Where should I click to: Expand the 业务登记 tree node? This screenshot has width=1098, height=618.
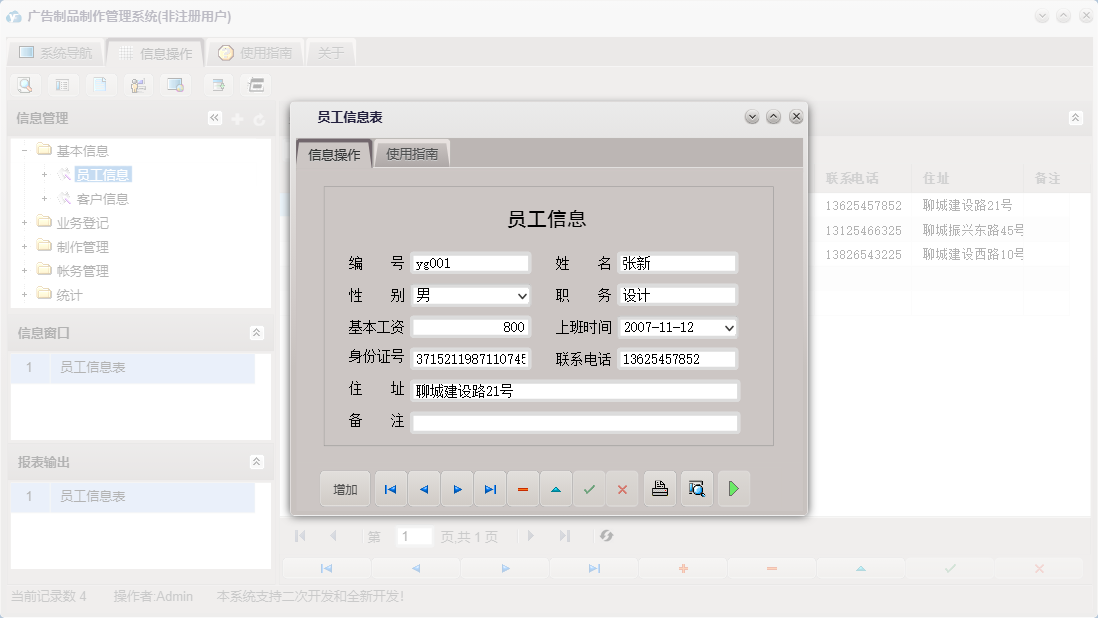click(x=23, y=222)
